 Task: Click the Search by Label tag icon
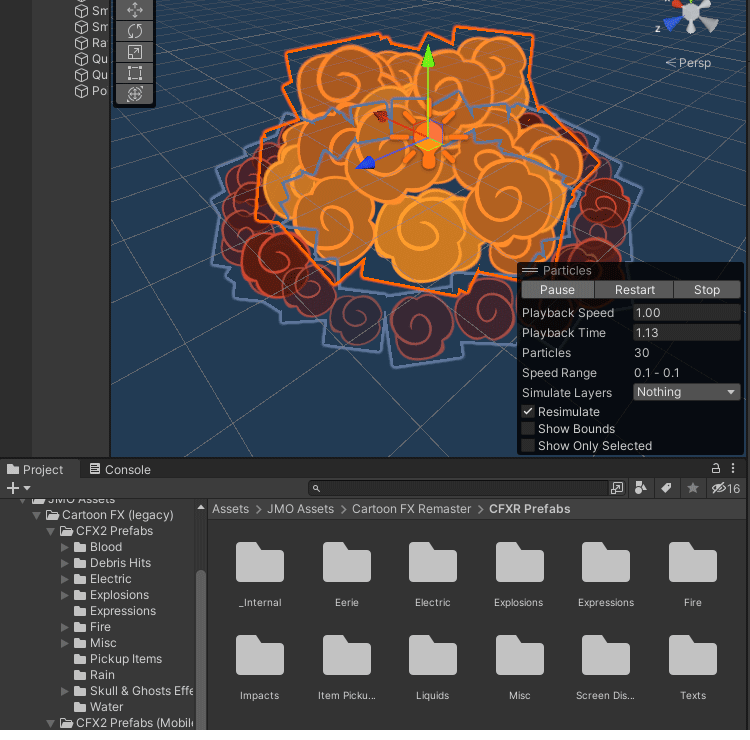[665, 488]
